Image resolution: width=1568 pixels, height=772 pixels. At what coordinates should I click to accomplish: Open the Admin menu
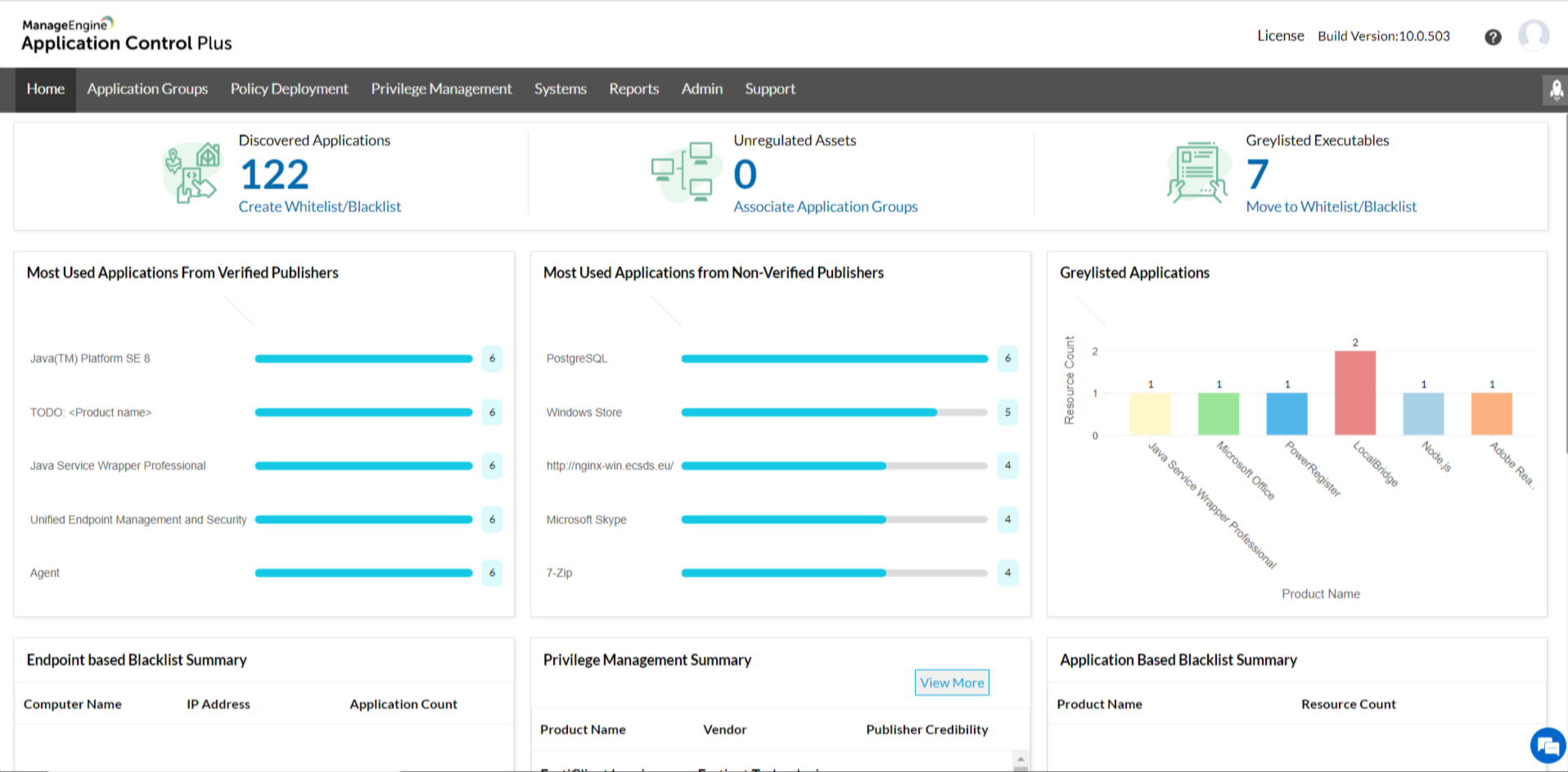tap(702, 89)
